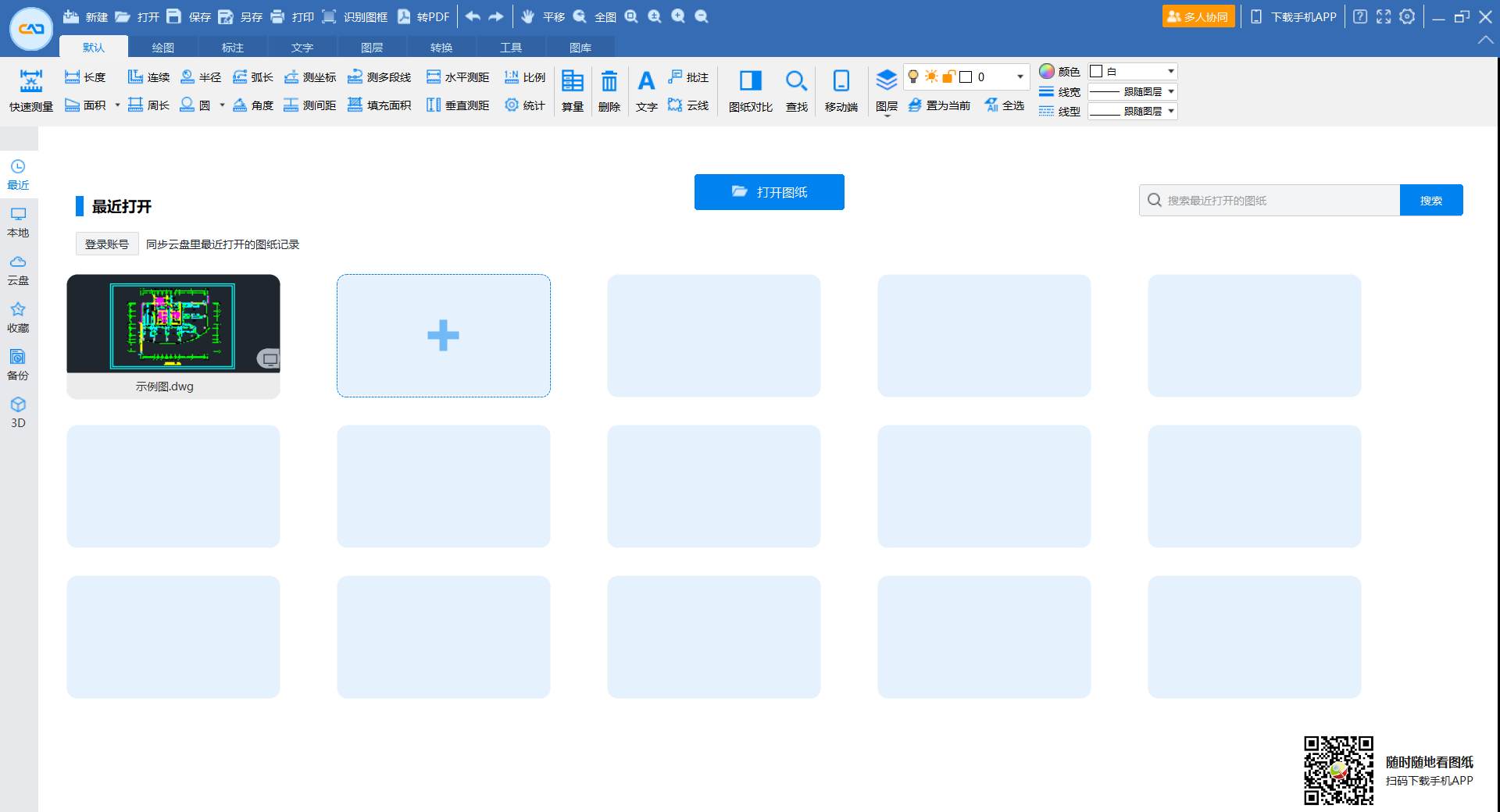Open the 算量 quantity calculation tool

point(573,91)
